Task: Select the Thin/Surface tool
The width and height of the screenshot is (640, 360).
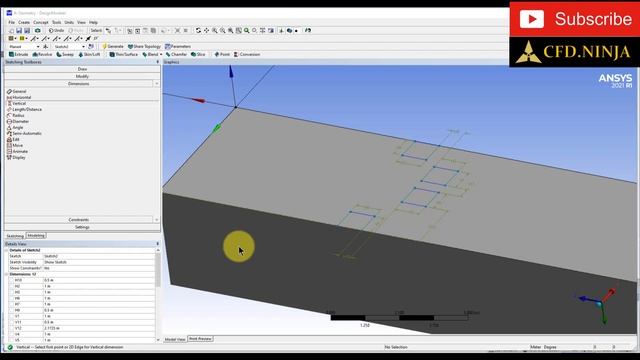Action: 124,54
